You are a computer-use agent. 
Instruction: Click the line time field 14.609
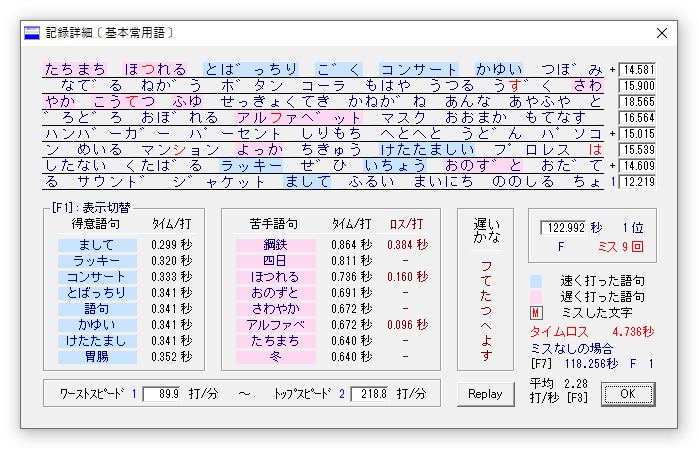pyautogui.click(x=637, y=166)
